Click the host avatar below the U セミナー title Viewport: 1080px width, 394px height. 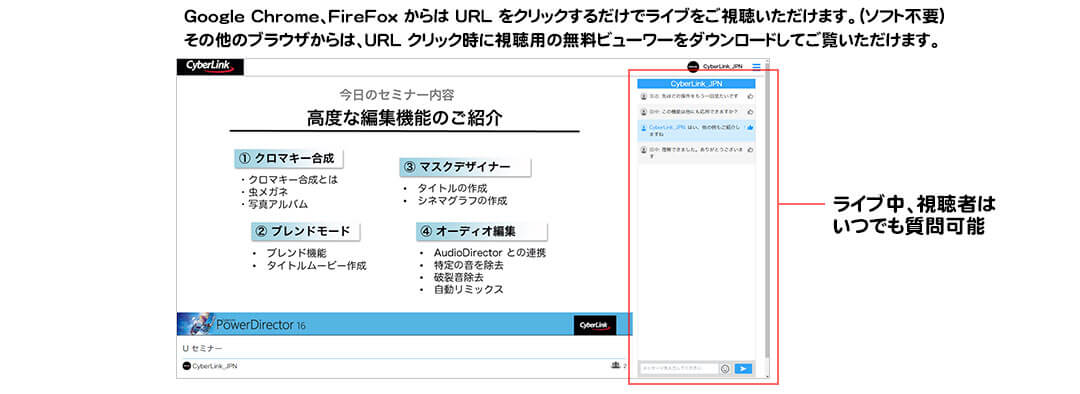[186, 366]
